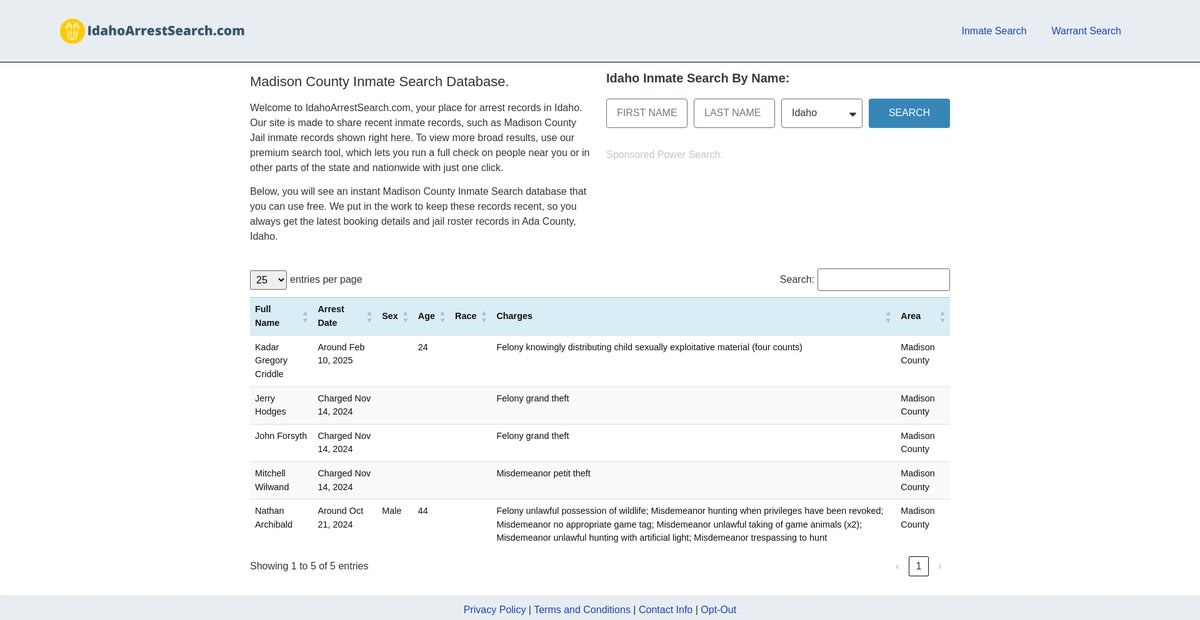Sort table by Full Name column arrows
The width and height of the screenshot is (1200, 620).
305,316
